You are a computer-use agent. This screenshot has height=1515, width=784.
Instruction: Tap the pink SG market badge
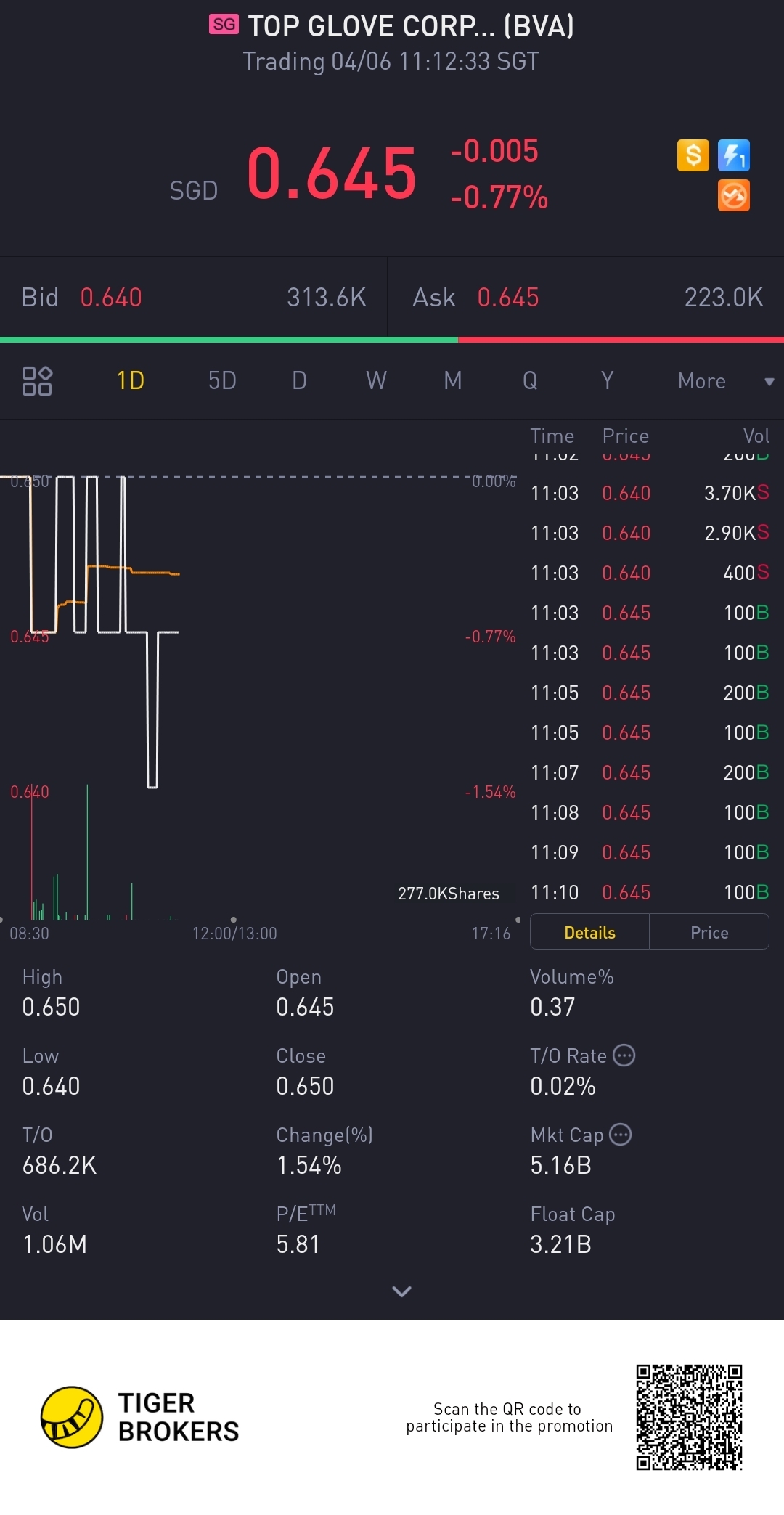pos(224,25)
